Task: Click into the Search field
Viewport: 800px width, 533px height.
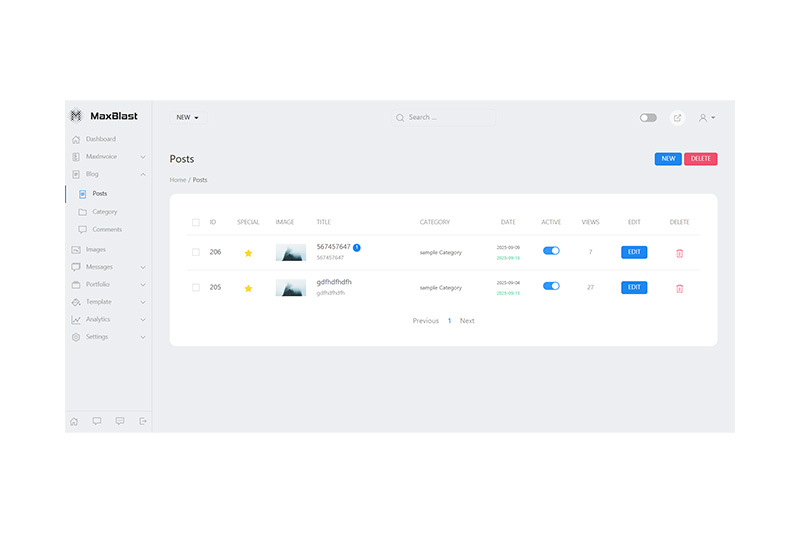Action: tap(445, 118)
